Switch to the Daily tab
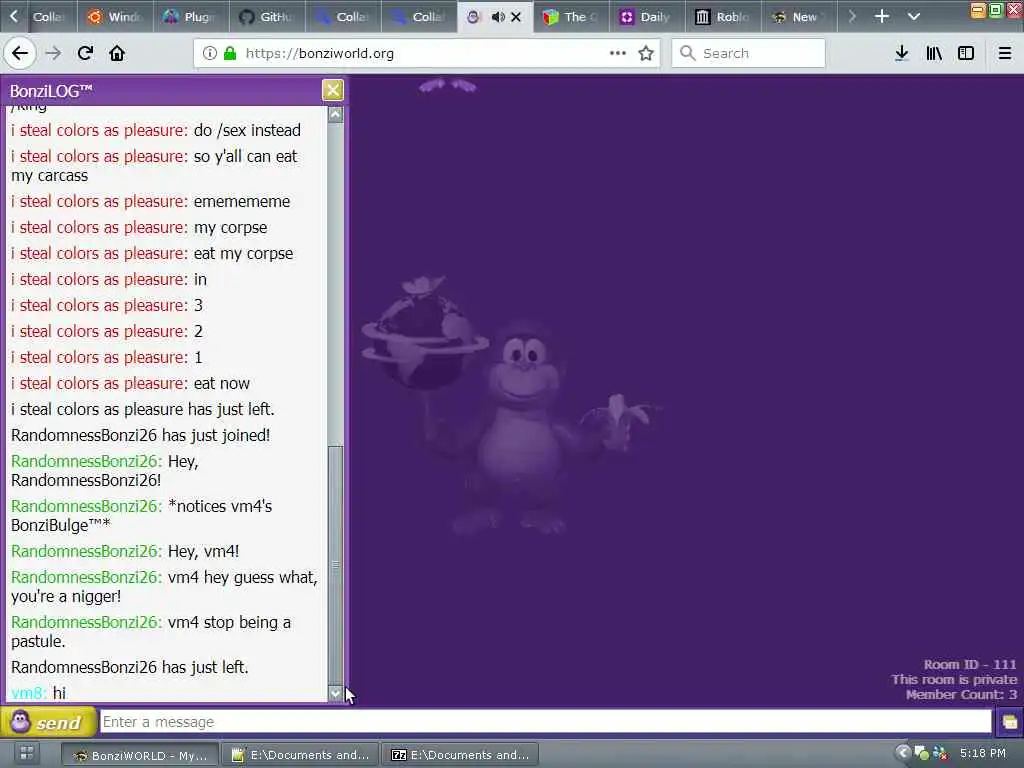The width and height of the screenshot is (1024, 768). [647, 17]
